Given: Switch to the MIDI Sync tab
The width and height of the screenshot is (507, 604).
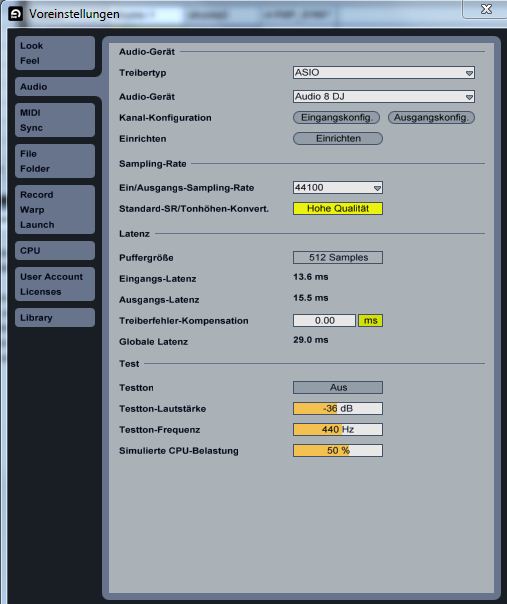Looking at the screenshot, I should point(55,120).
